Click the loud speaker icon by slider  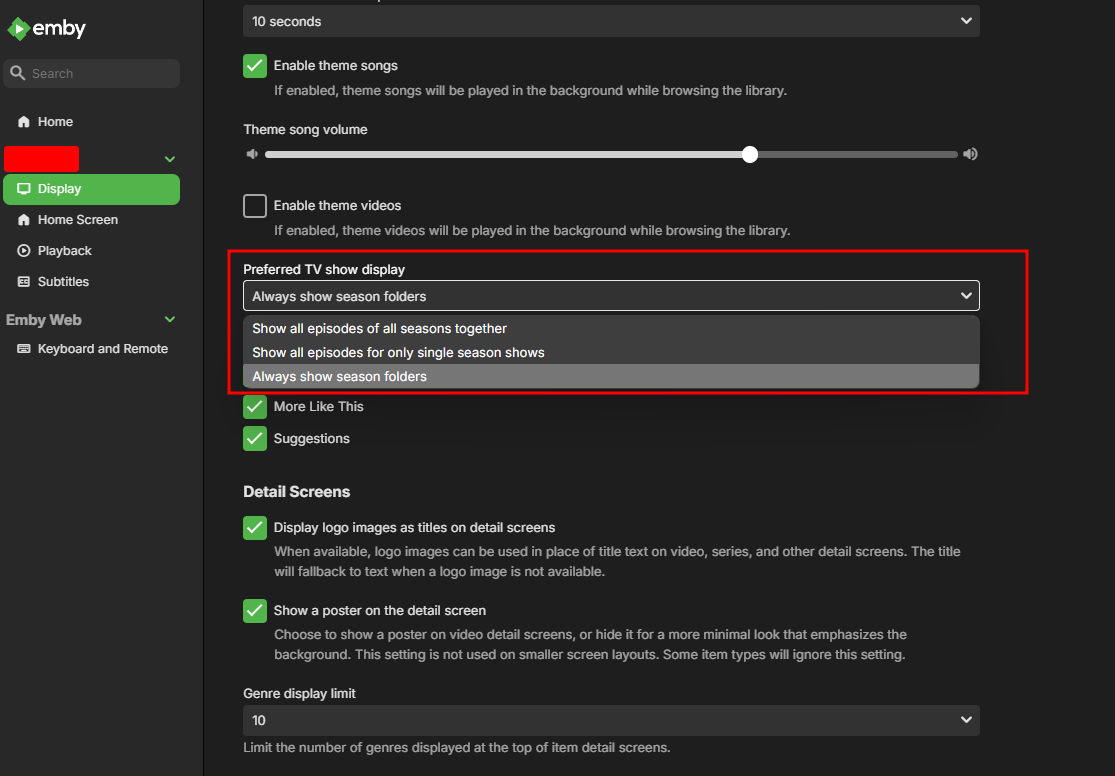click(x=969, y=154)
